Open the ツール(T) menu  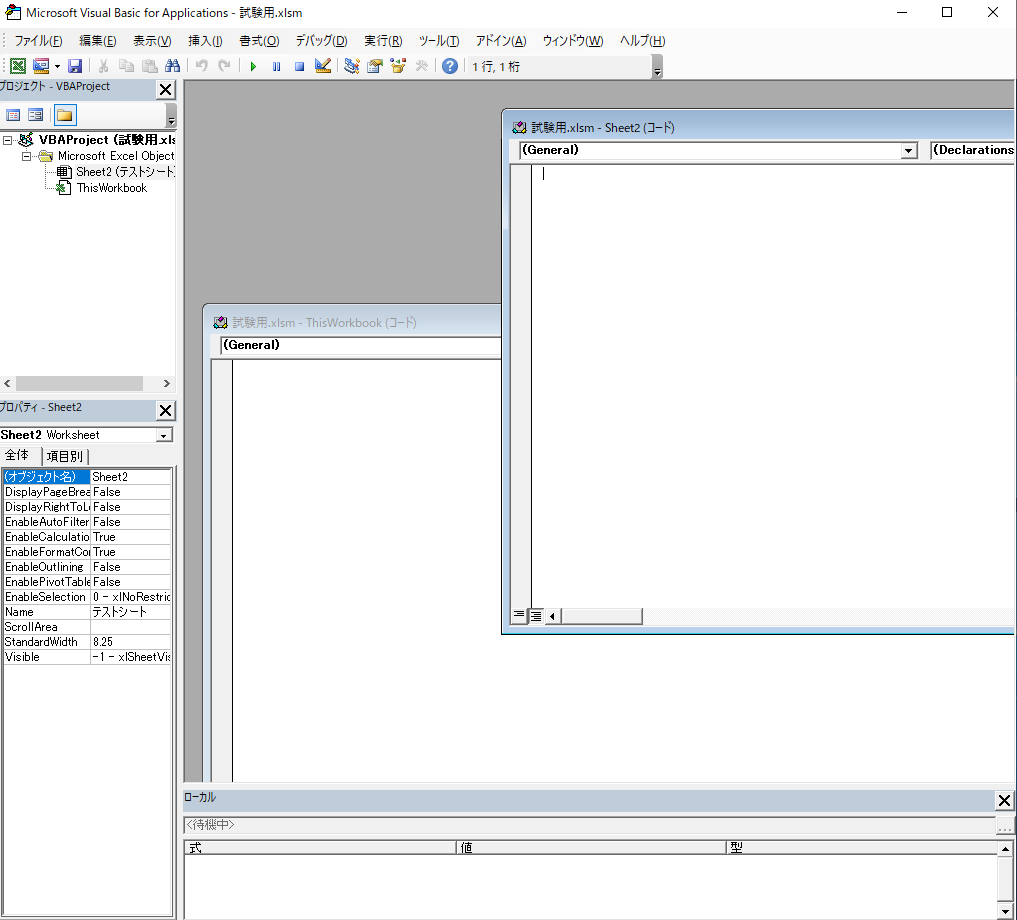point(439,41)
